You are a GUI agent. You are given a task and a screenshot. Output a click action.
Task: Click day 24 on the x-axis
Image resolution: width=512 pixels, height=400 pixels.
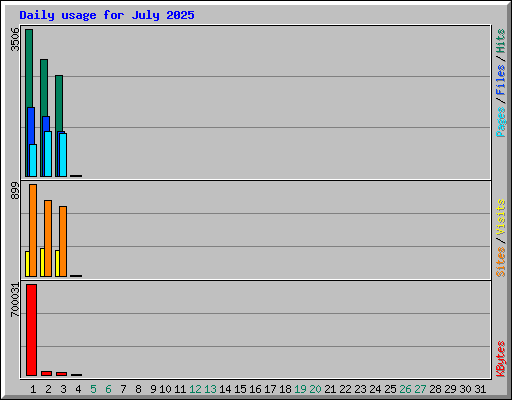tap(375, 389)
